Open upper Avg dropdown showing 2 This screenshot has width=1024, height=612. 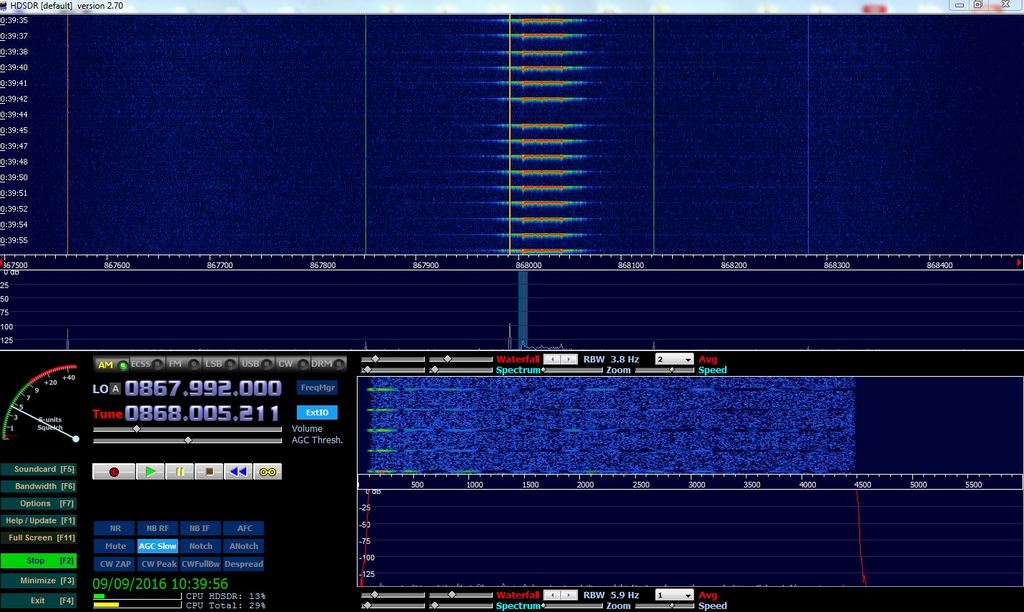point(672,359)
